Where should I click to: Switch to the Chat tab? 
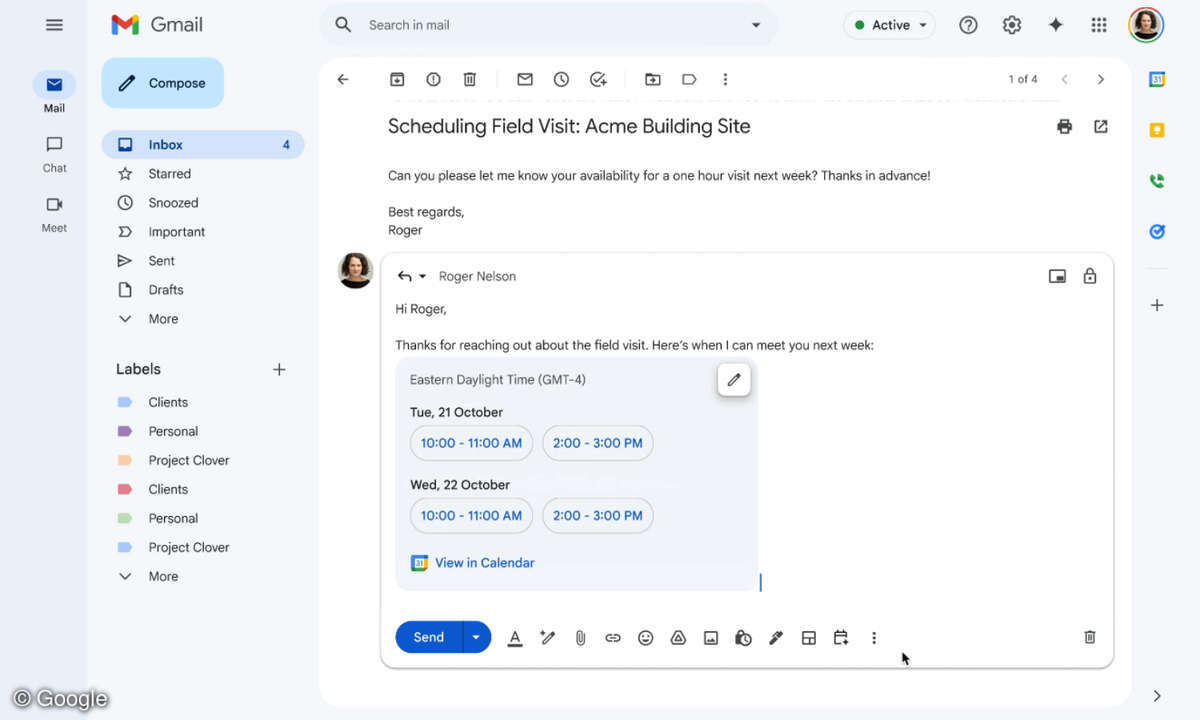tap(54, 154)
